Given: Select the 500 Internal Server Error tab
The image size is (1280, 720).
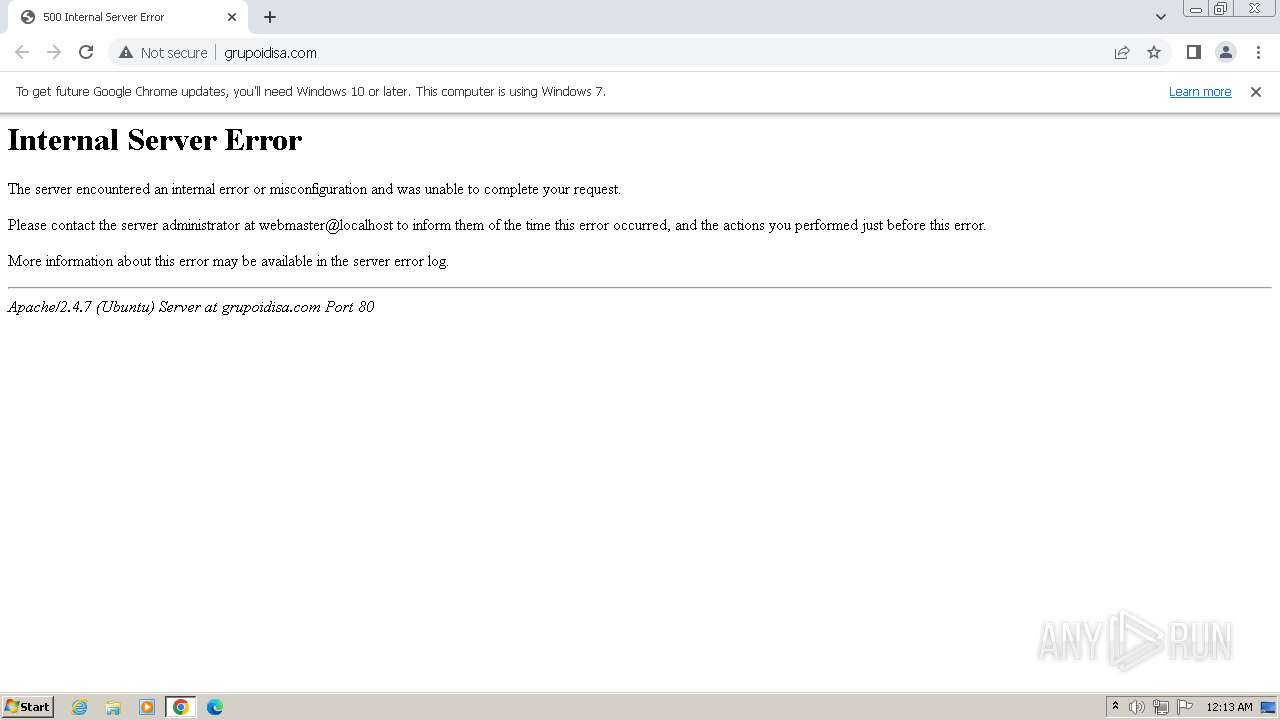Looking at the screenshot, I should pos(128,17).
